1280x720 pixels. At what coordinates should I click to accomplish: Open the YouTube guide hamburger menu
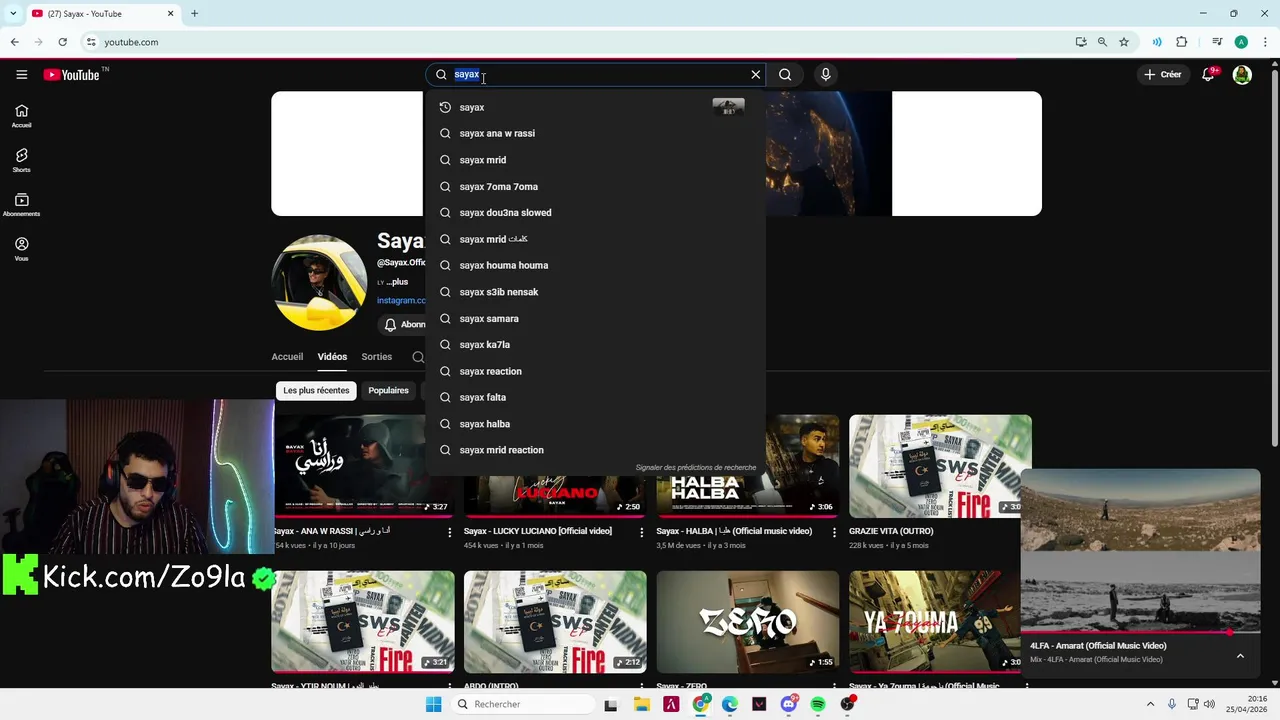coord(21,74)
